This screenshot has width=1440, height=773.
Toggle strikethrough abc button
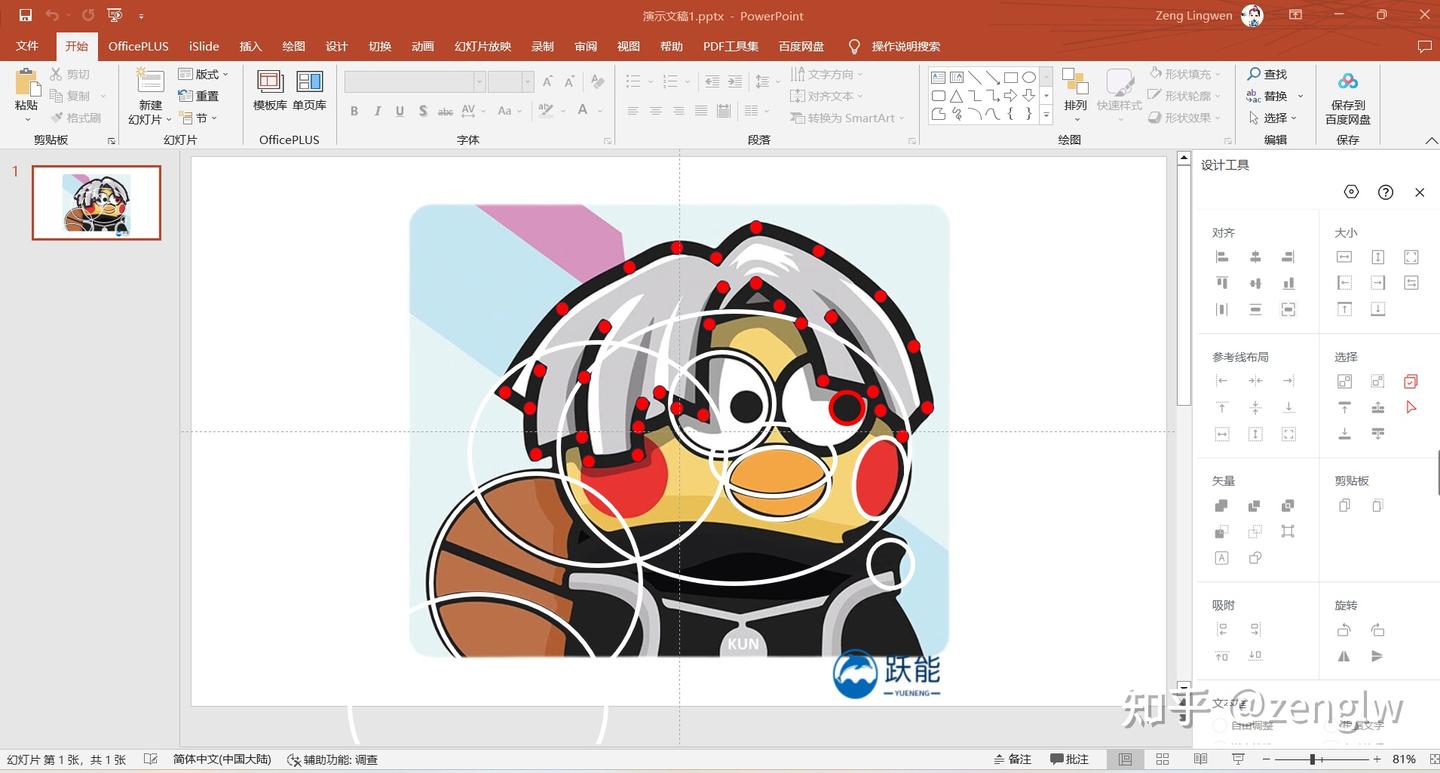pyautogui.click(x=446, y=111)
